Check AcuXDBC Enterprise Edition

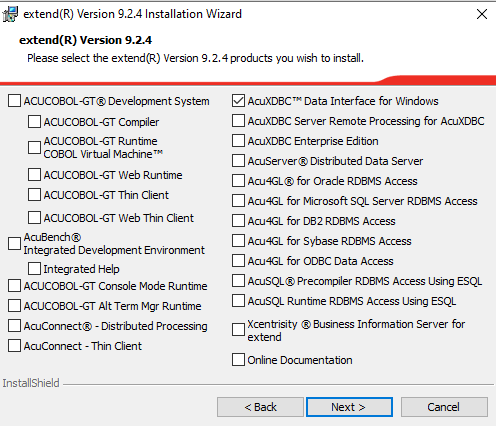[x=238, y=141]
